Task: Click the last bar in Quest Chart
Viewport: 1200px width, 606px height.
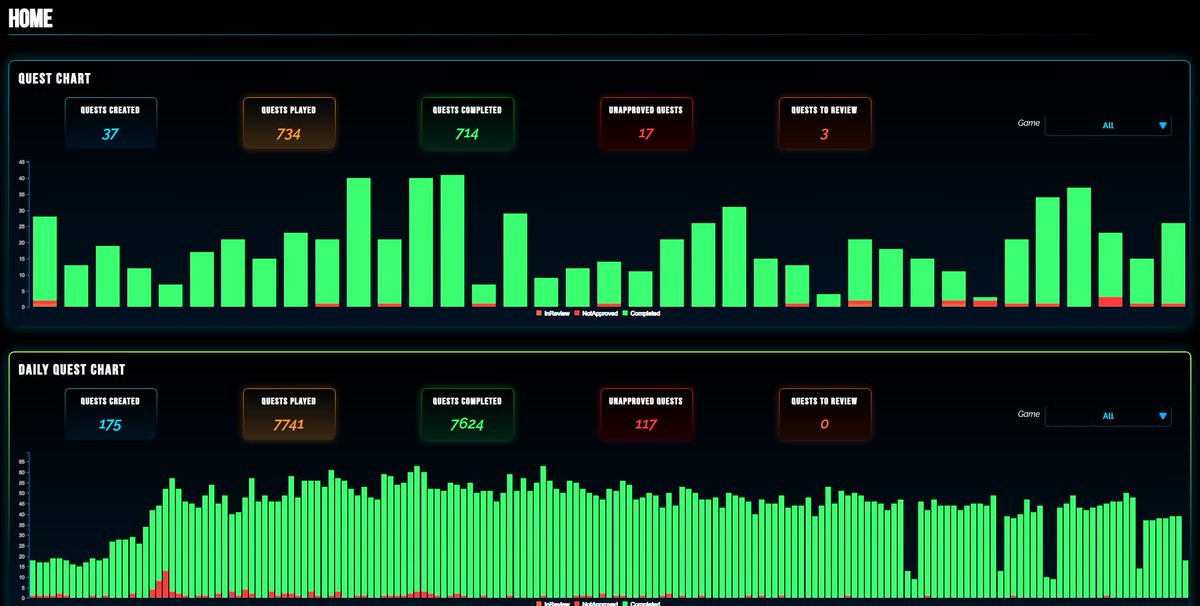Action: 1173,265
